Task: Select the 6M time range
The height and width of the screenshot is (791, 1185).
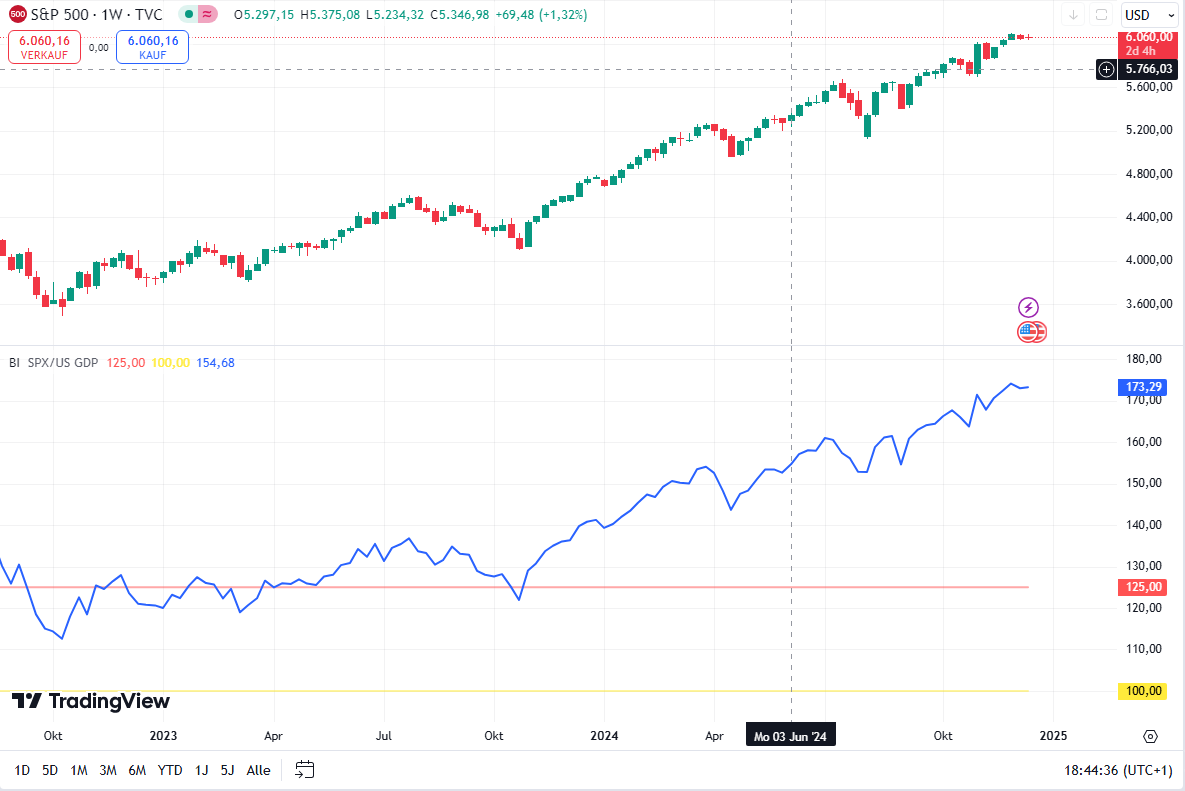Action: point(137,770)
